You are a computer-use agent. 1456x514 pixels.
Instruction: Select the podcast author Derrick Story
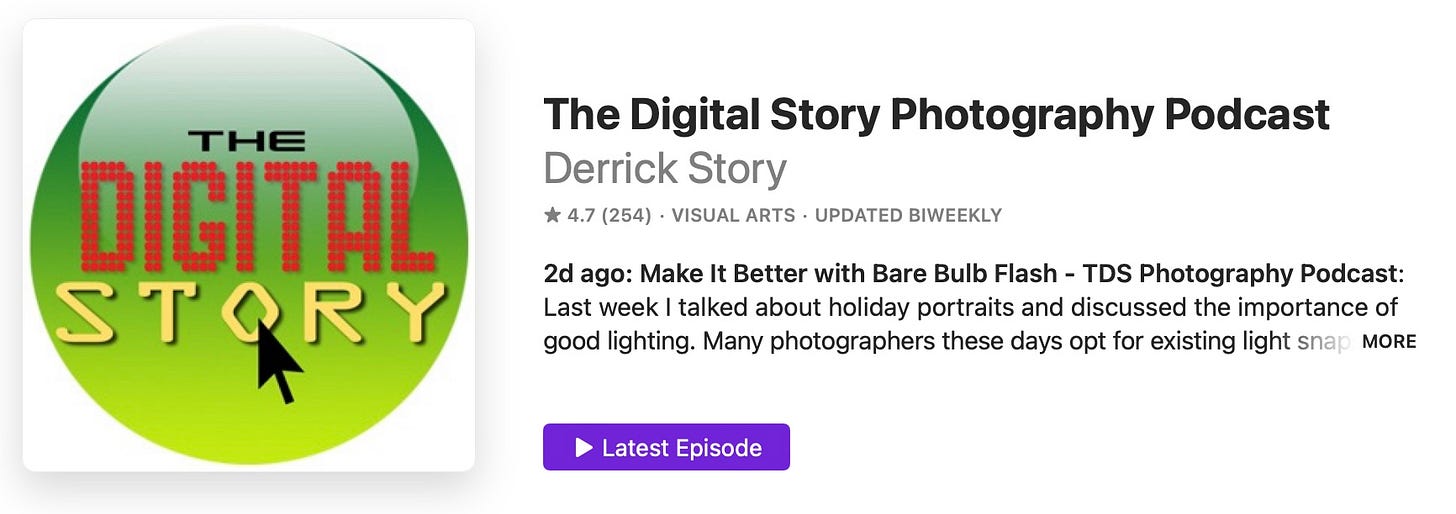[x=665, y=169]
